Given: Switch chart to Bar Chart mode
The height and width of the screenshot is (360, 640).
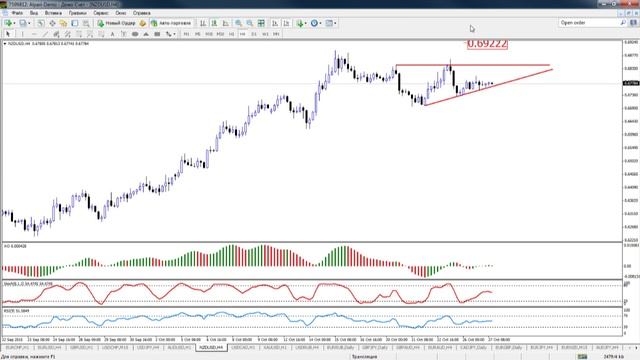Looking at the screenshot, I should click(203, 23).
